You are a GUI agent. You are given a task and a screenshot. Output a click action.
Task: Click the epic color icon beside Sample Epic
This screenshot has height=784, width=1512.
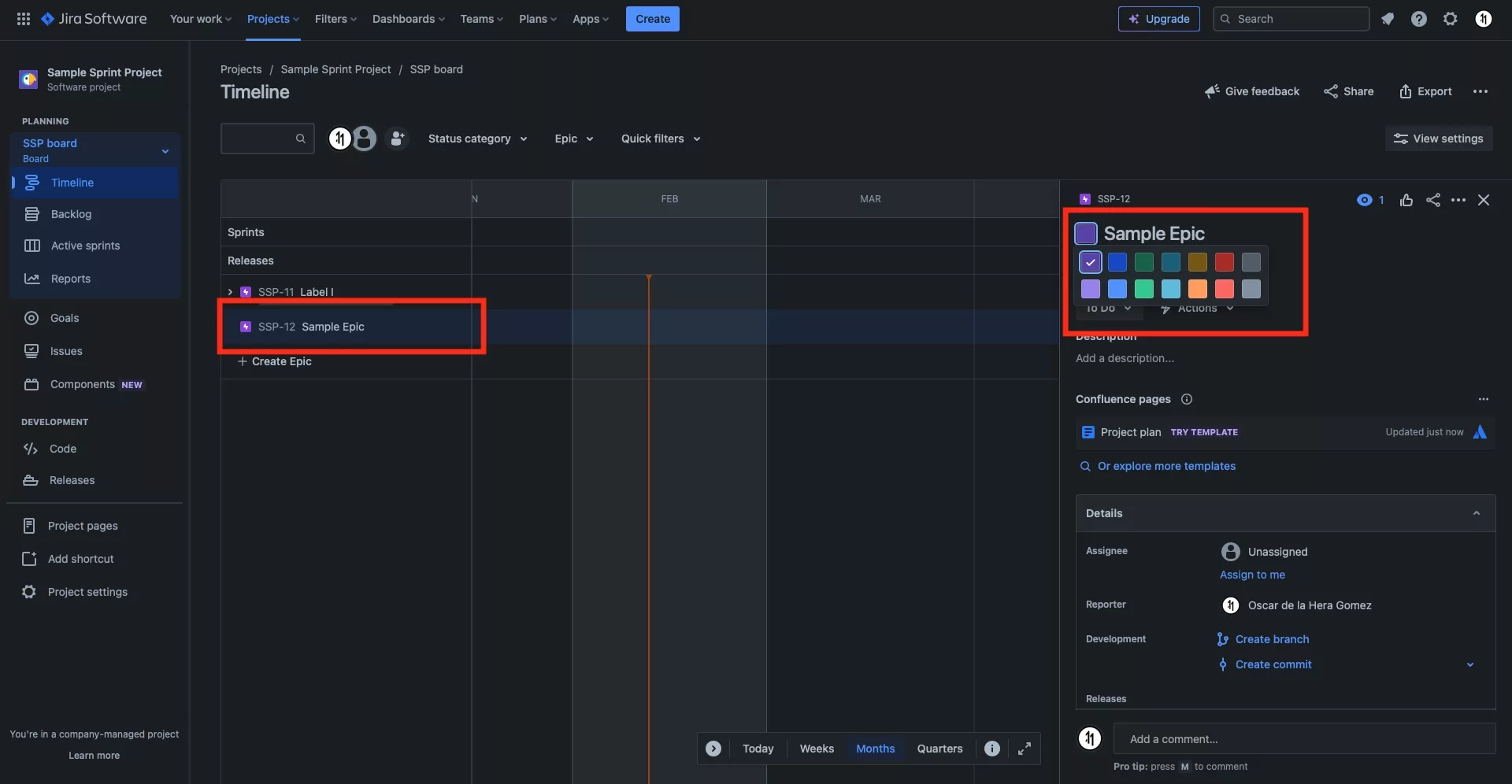click(x=1086, y=234)
